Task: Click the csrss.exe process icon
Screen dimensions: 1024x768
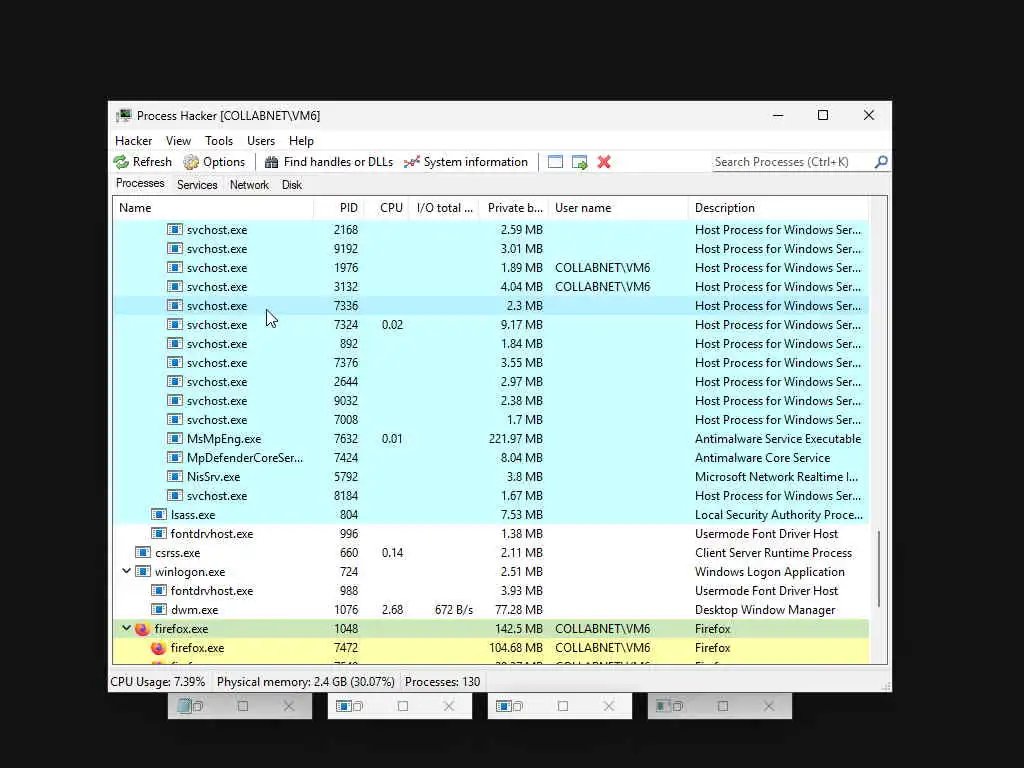Action: pyautogui.click(x=142, y=552)
